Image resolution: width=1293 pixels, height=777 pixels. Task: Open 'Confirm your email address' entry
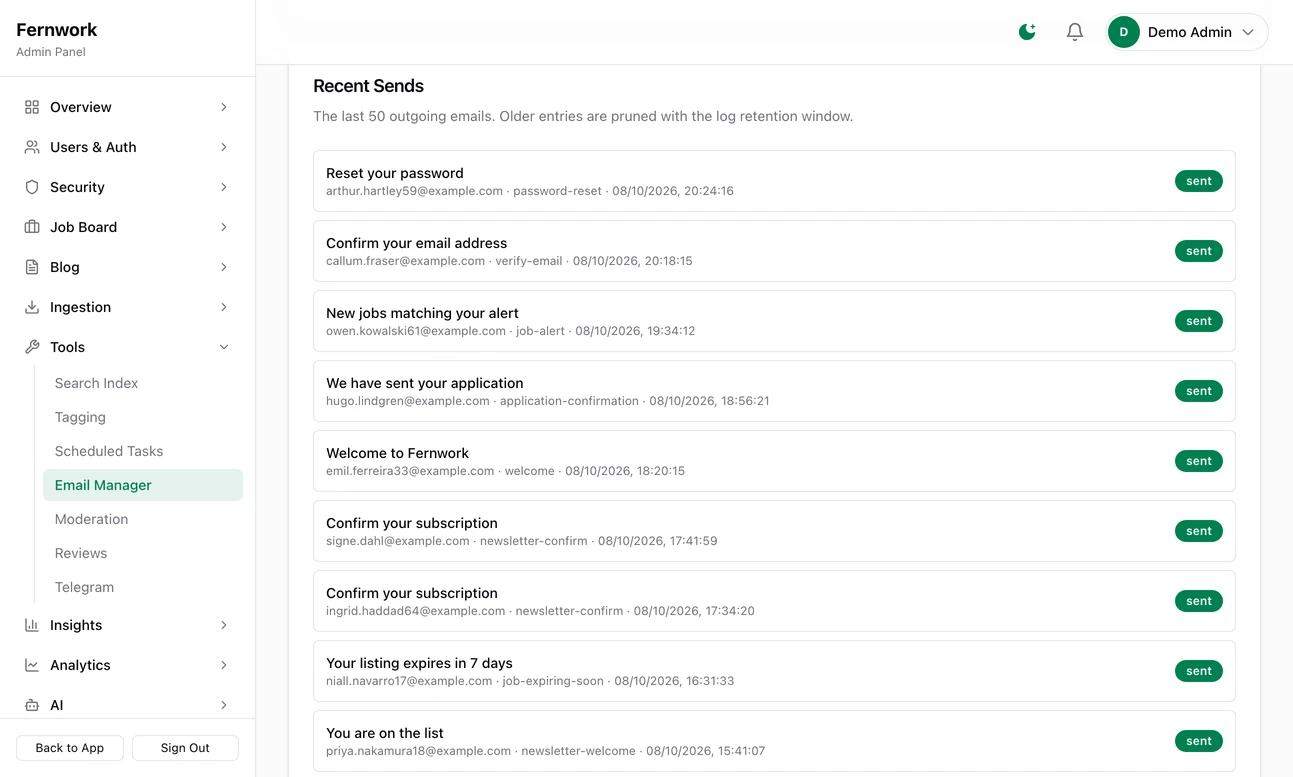[x=774, y=251]
